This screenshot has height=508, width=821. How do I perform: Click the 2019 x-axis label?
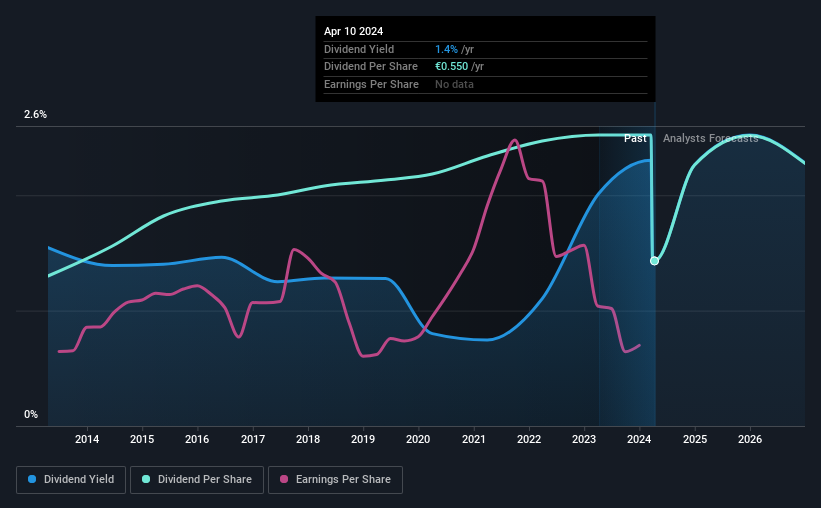point(363,439)
